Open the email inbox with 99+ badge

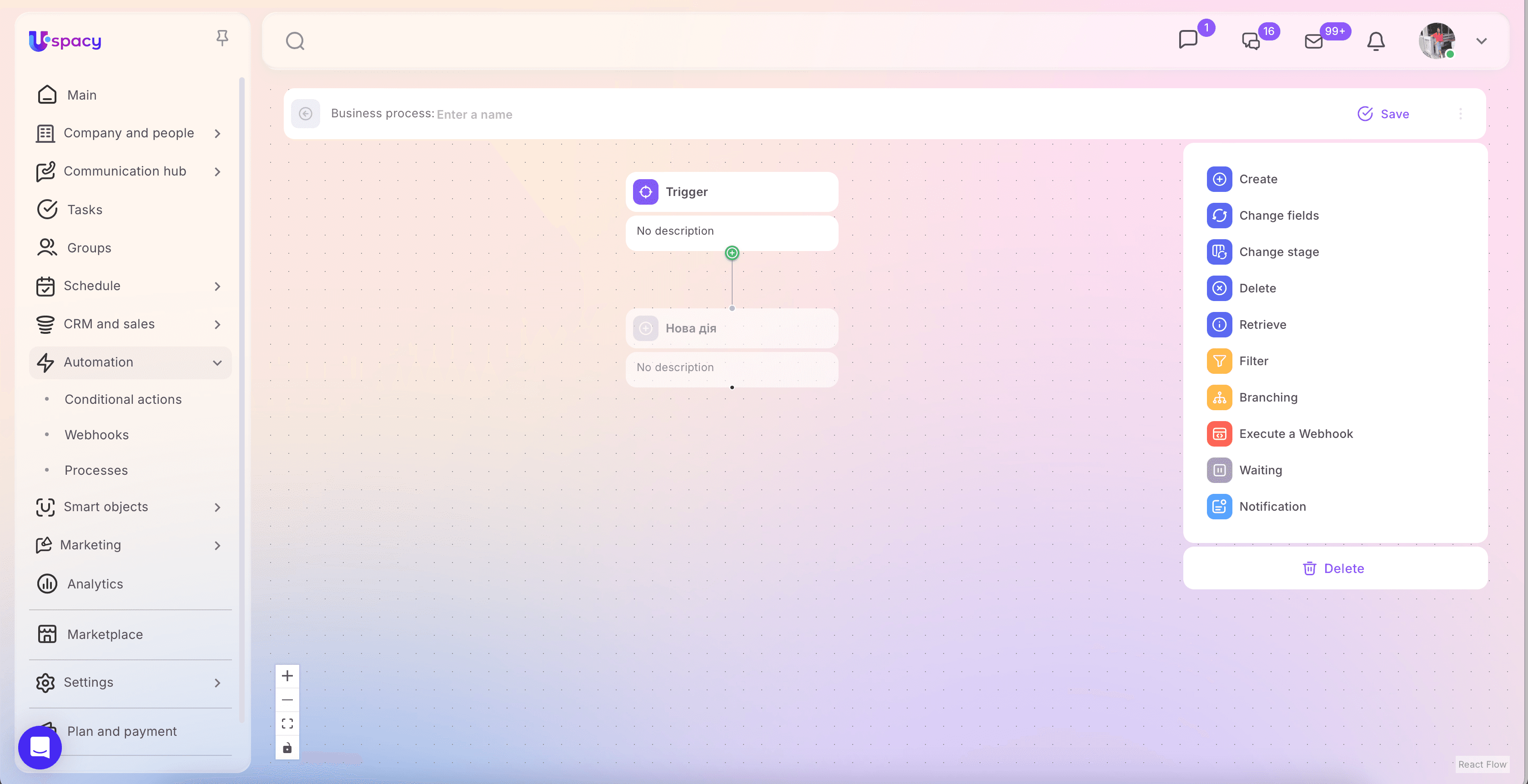[1314, 41]
